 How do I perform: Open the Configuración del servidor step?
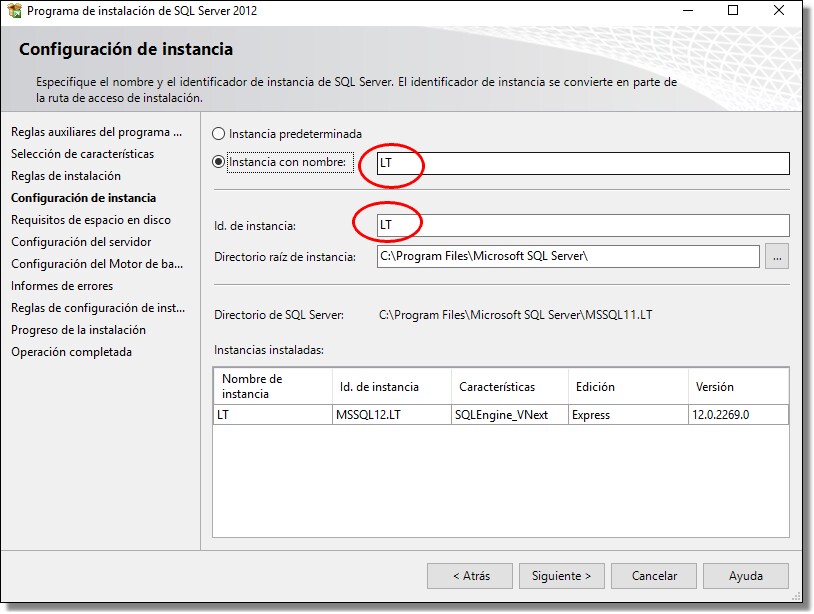(81, 242)
